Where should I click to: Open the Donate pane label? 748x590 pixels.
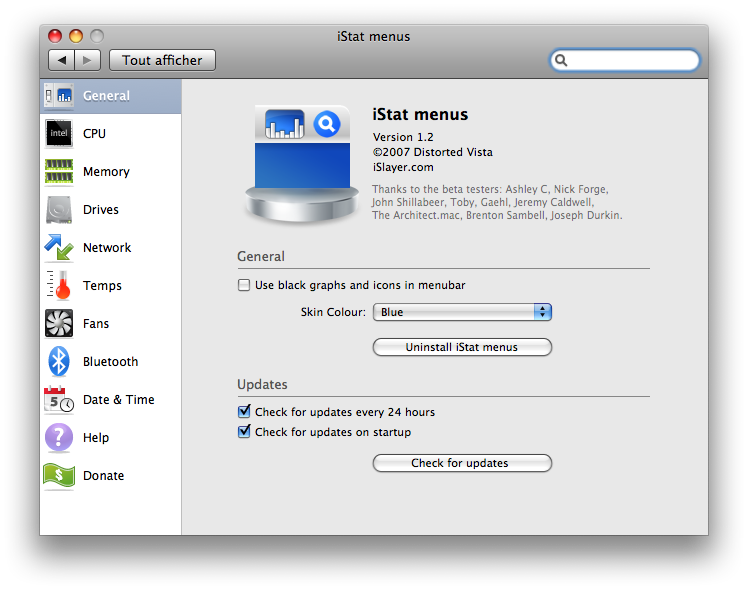(104, 476)
